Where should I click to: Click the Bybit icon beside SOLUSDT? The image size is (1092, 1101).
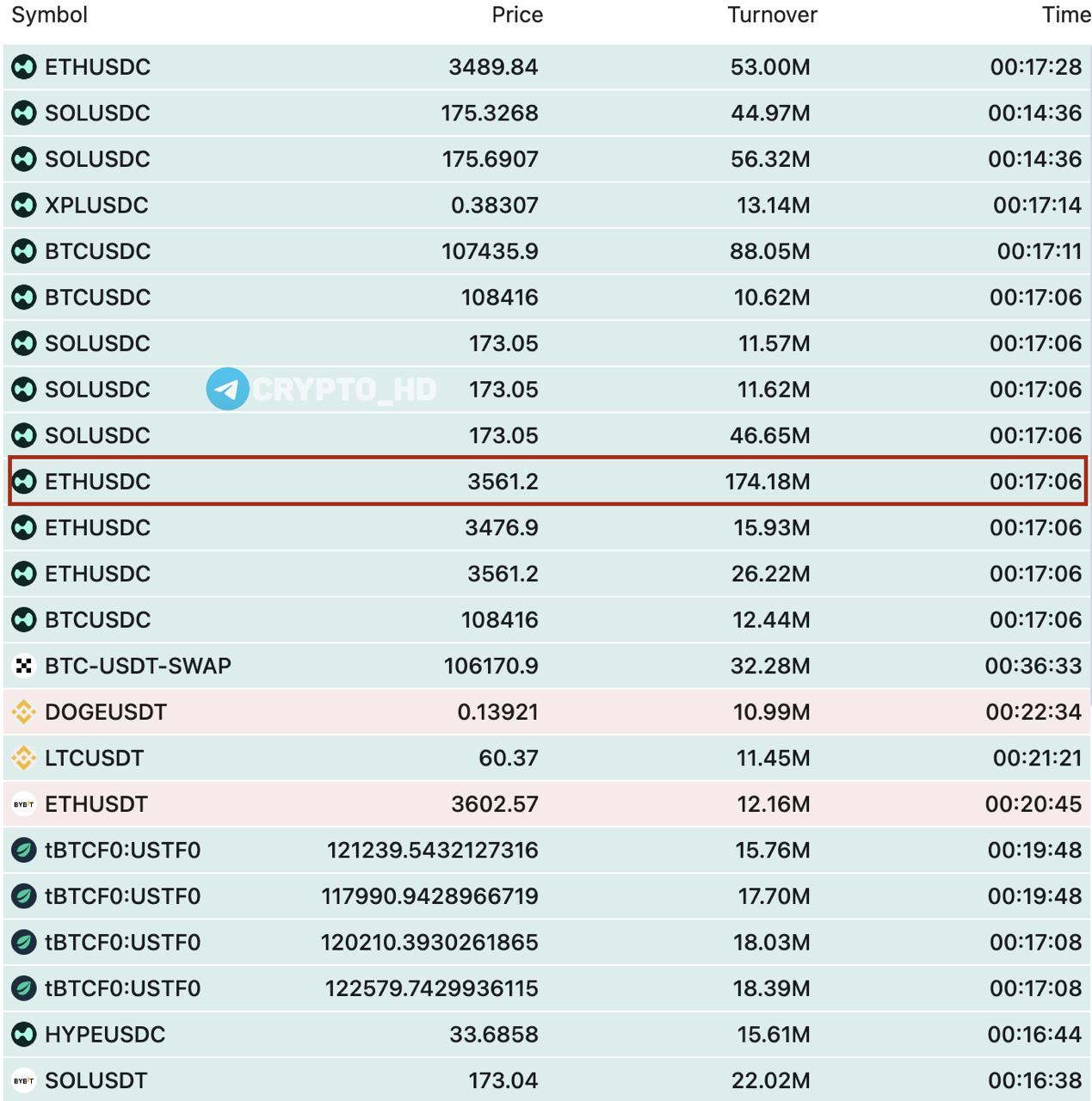pyautogui.click(x=24, y=1080)
